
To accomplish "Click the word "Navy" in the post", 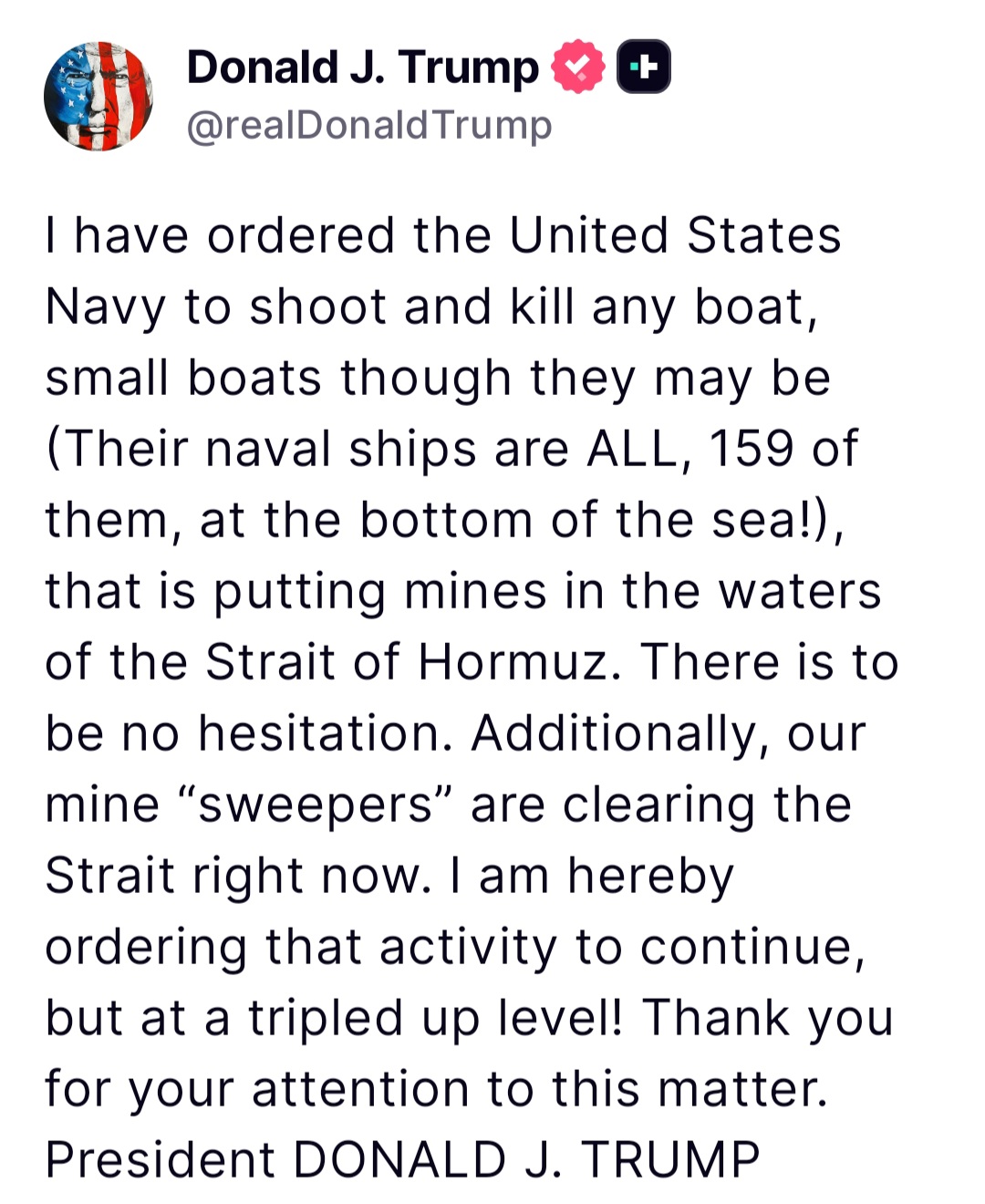I will coord(105,306).
